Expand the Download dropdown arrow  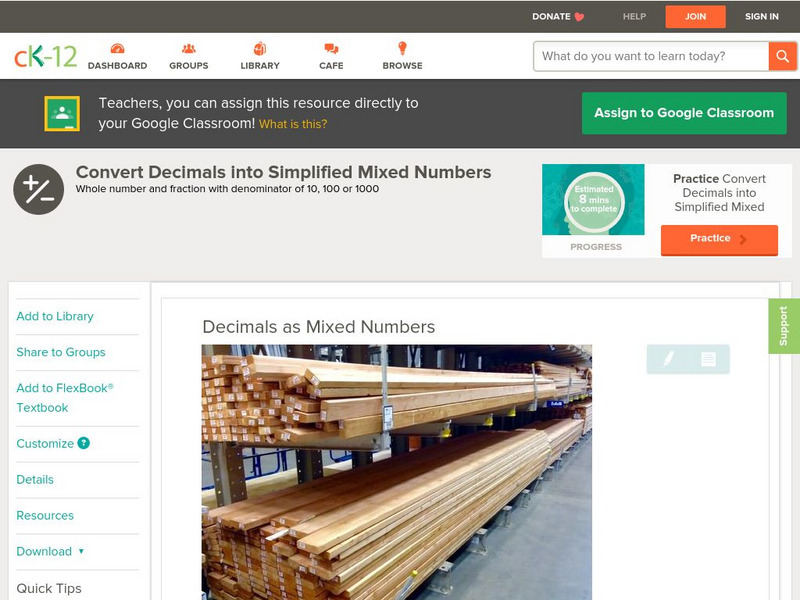coord(81,551)
